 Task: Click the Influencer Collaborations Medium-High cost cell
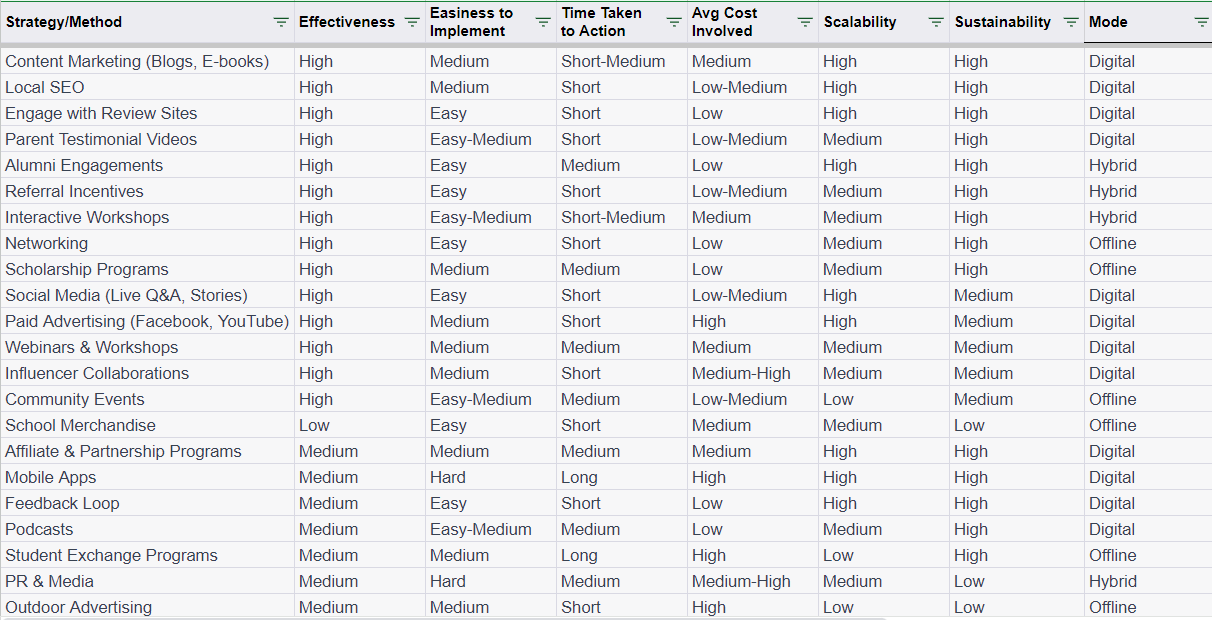(x=741, y=373)
